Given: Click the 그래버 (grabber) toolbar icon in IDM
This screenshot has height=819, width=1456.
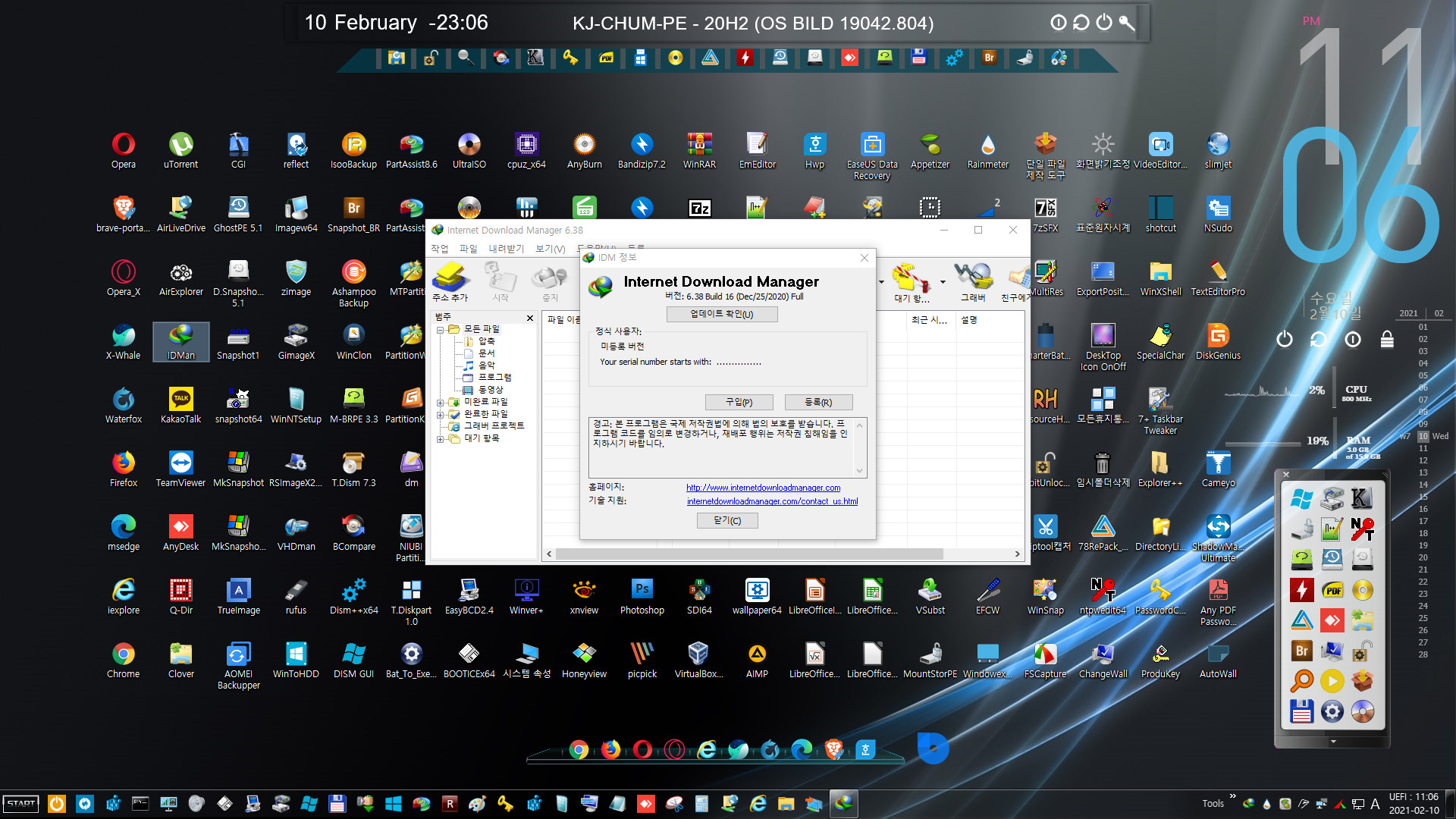Looking at the screenshot, I should click(973, 282).
